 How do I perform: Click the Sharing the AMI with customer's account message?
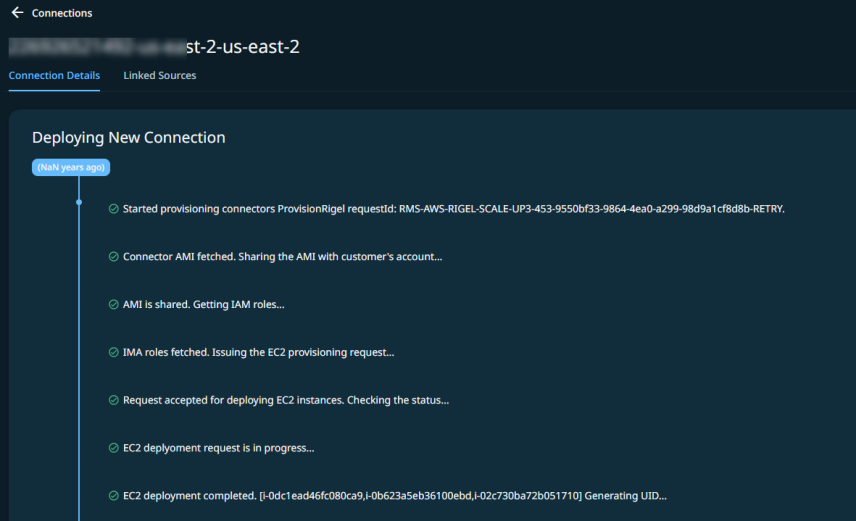(282, 257)
